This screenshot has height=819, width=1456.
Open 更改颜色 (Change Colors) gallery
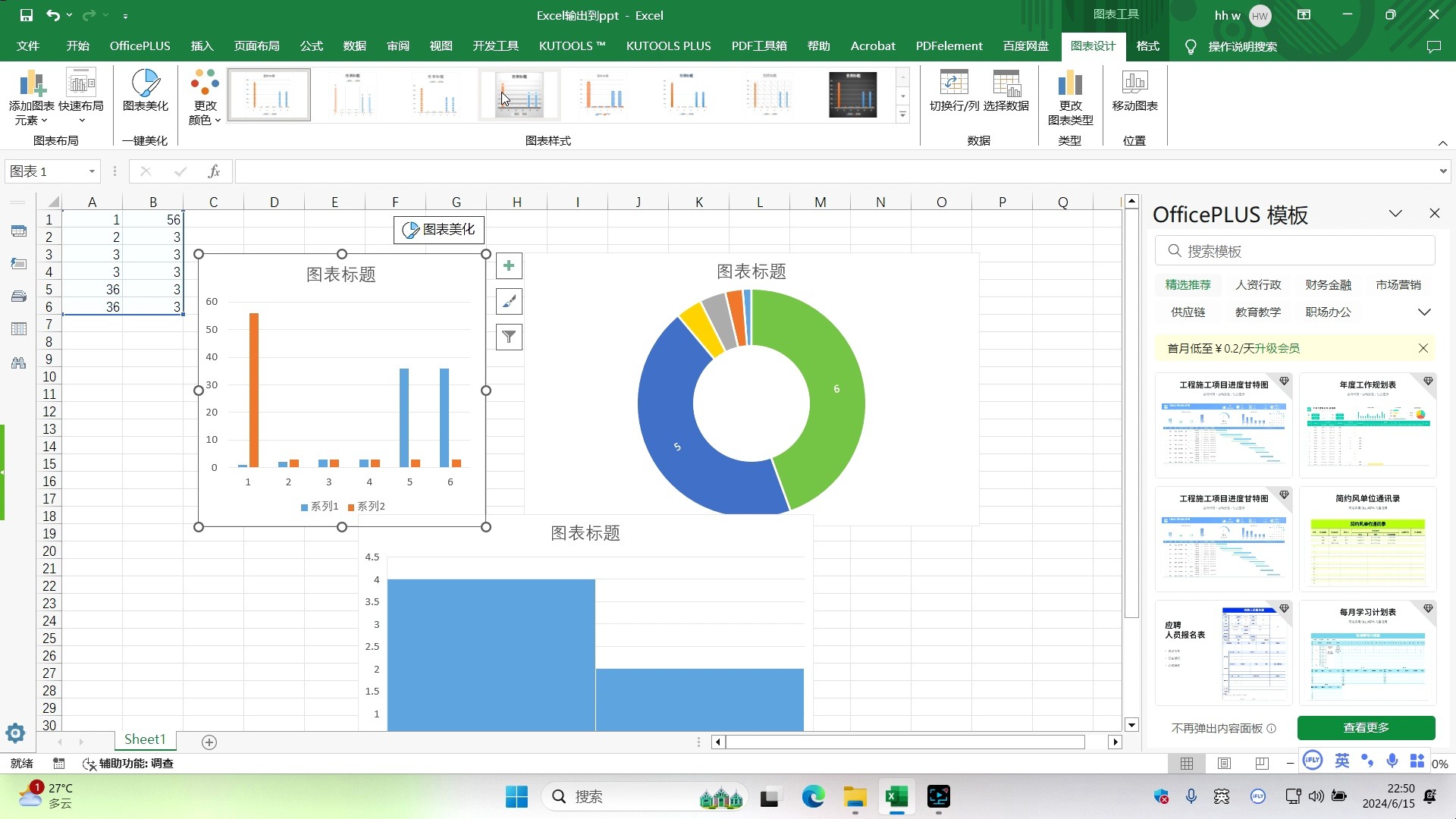pos(203,95)
